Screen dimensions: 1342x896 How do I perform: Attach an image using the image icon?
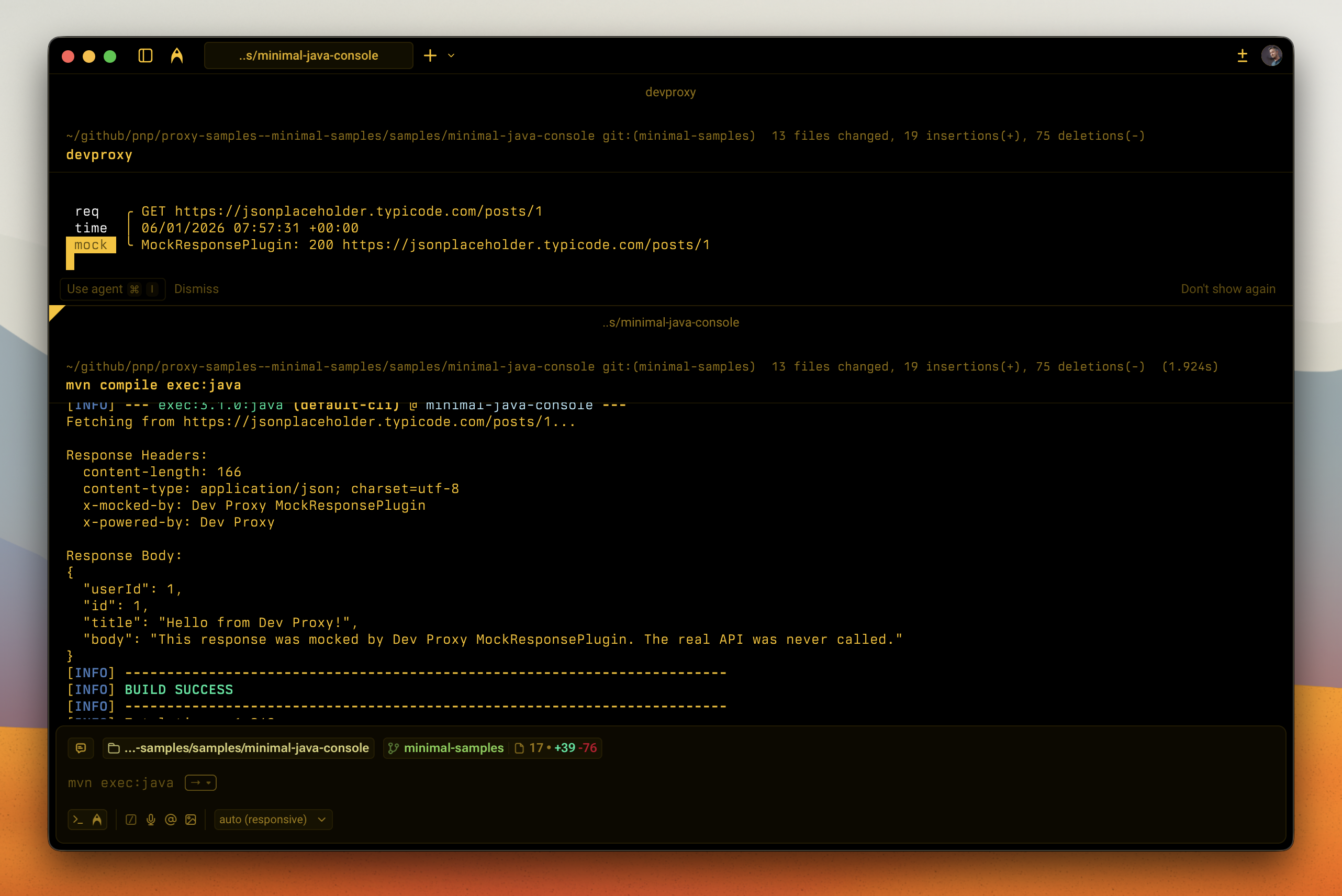191,820
